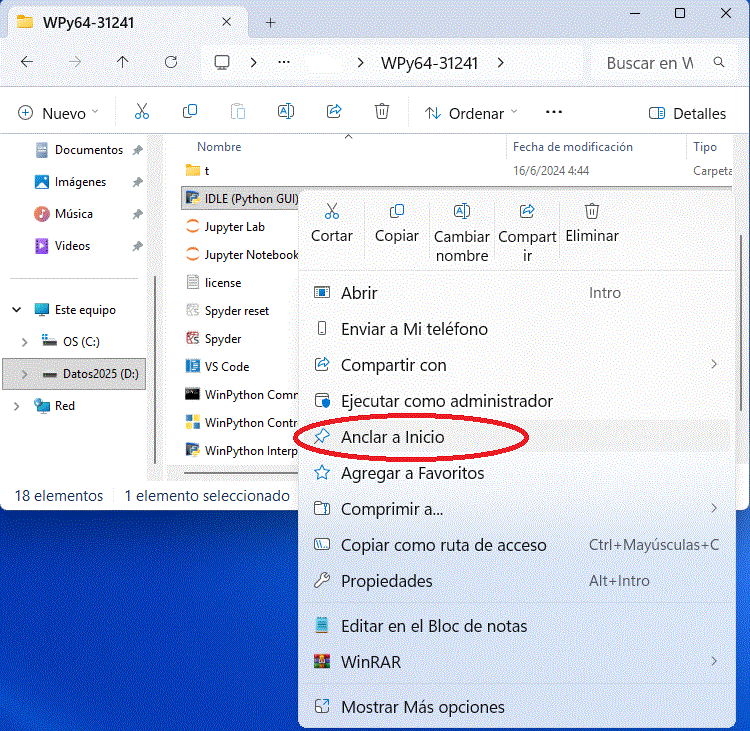750x731 pixels.
Task: Choose Enviar a Mi teléfono
Action: pyautogui.click(x=516, y=329)
